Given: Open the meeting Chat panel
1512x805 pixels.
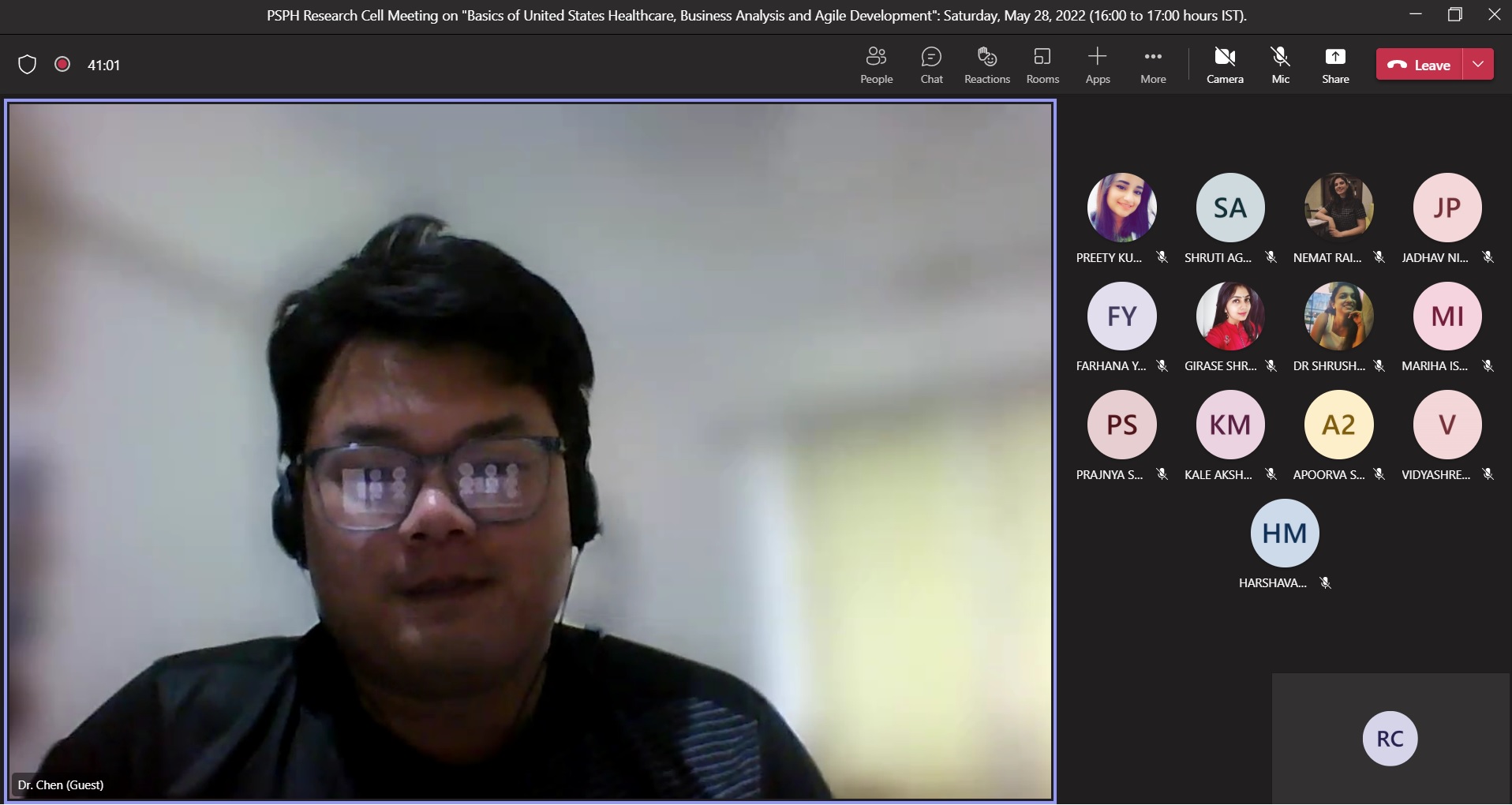Looking at the screenshot, I should coord(931,65).
